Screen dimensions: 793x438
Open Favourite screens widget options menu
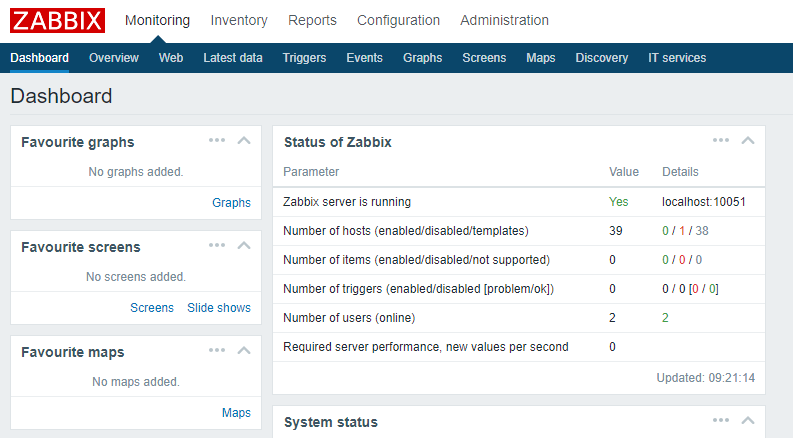point(217,245)
